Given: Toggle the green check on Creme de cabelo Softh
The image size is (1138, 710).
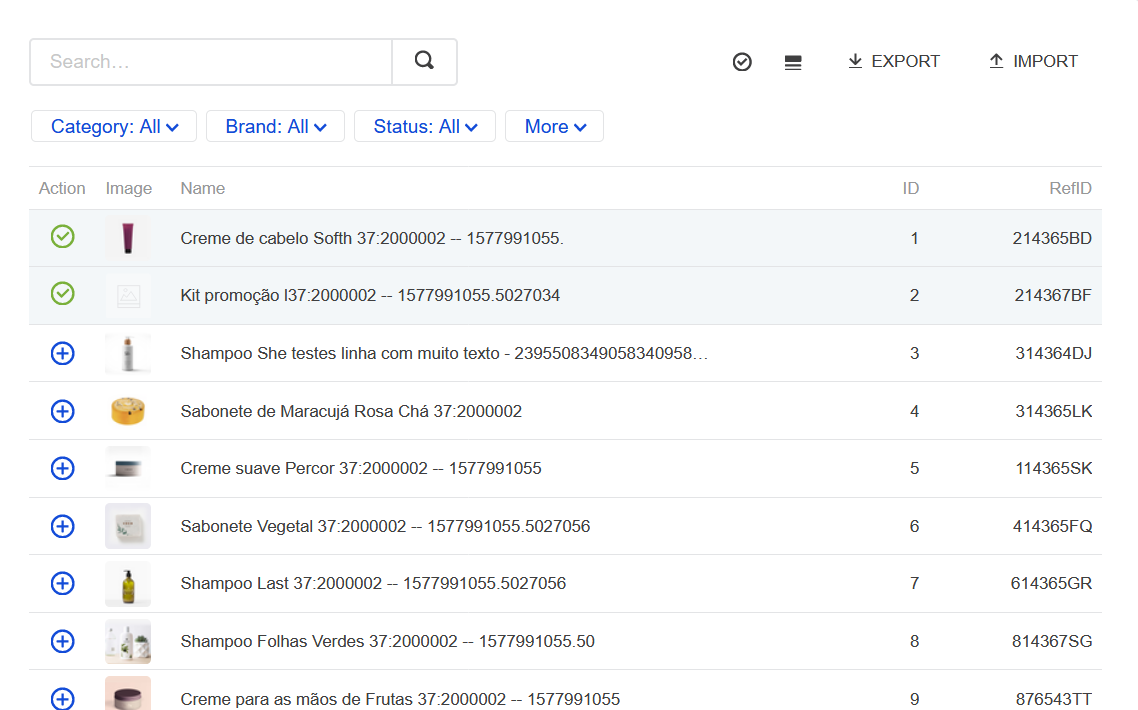Looking at the screenshot, I should pyautogui.click(x=62, y=238).
